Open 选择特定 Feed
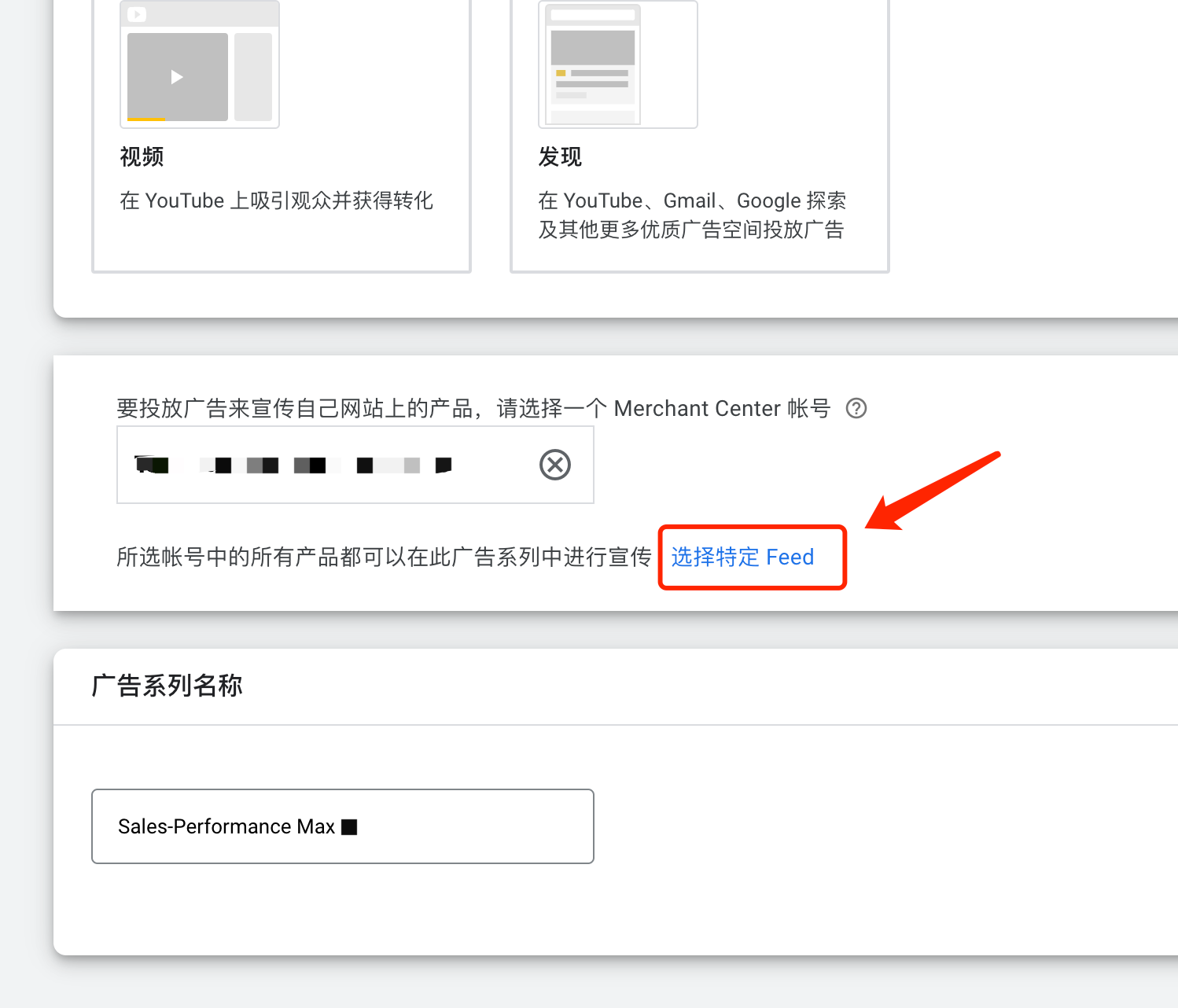This screenshot has height=1008, width=1178. 742,557
